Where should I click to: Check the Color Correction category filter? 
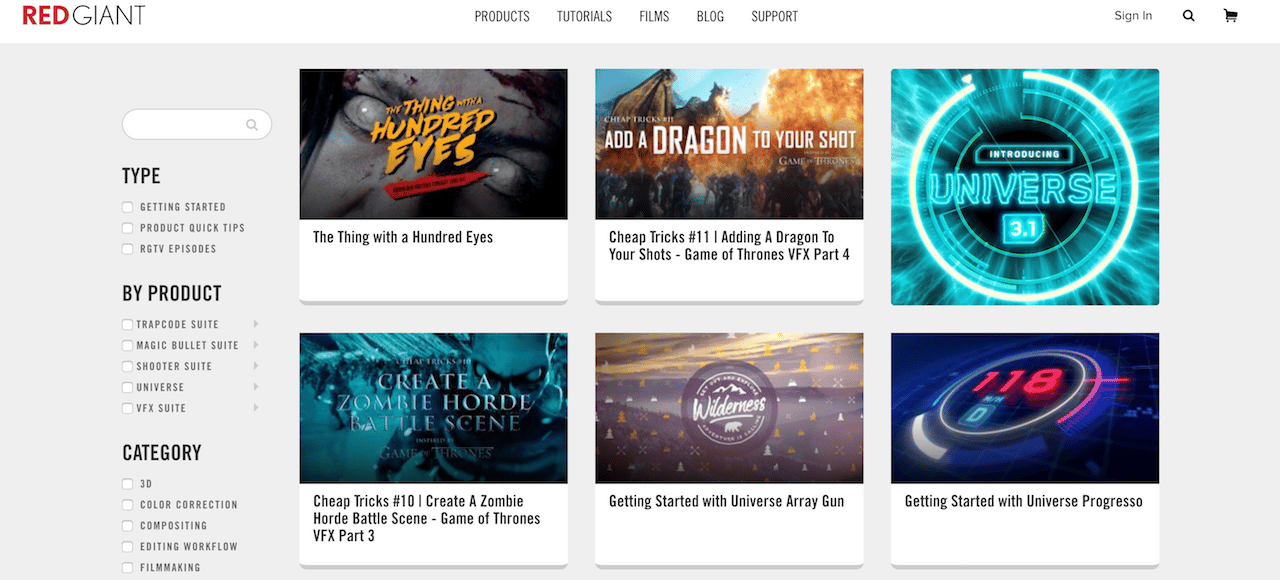pyautogui.click(x=128, y=505)
